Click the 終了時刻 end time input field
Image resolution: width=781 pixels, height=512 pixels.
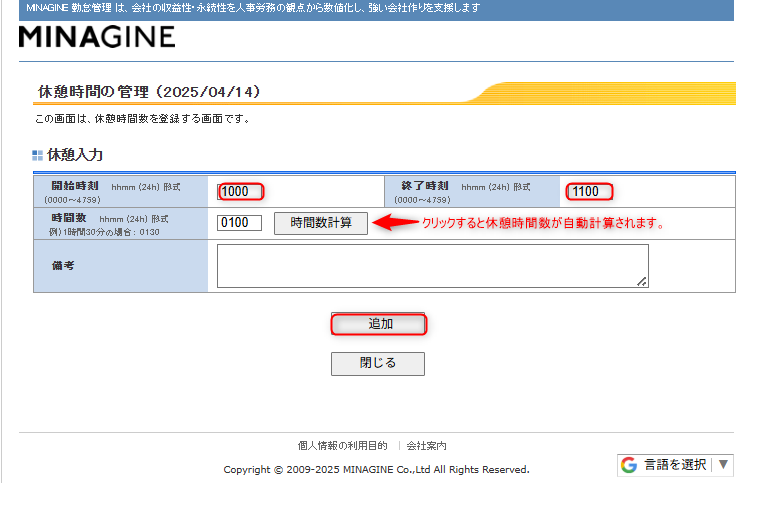590,191
